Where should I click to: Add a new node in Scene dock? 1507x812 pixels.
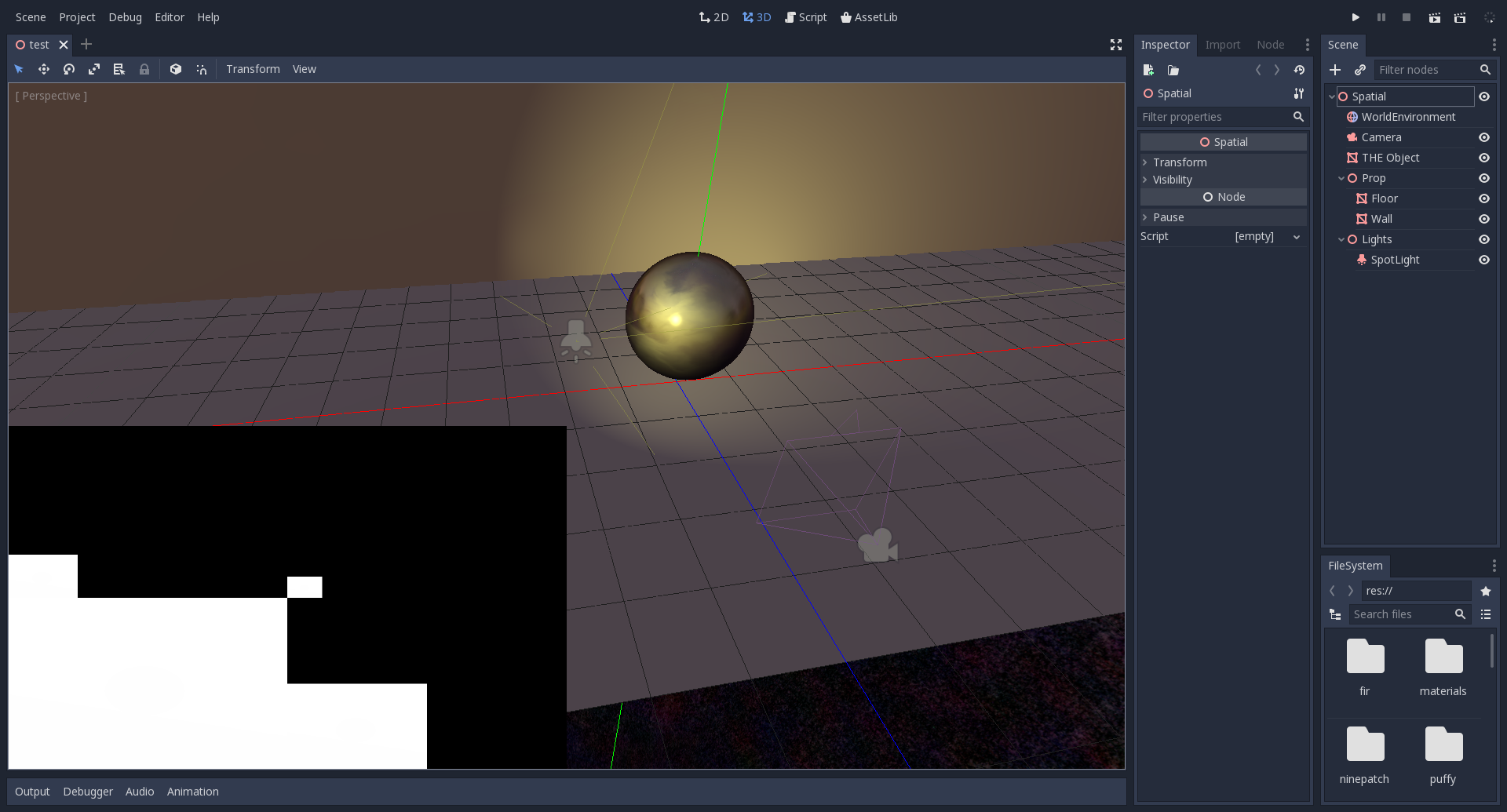[x=1335, y=70]
